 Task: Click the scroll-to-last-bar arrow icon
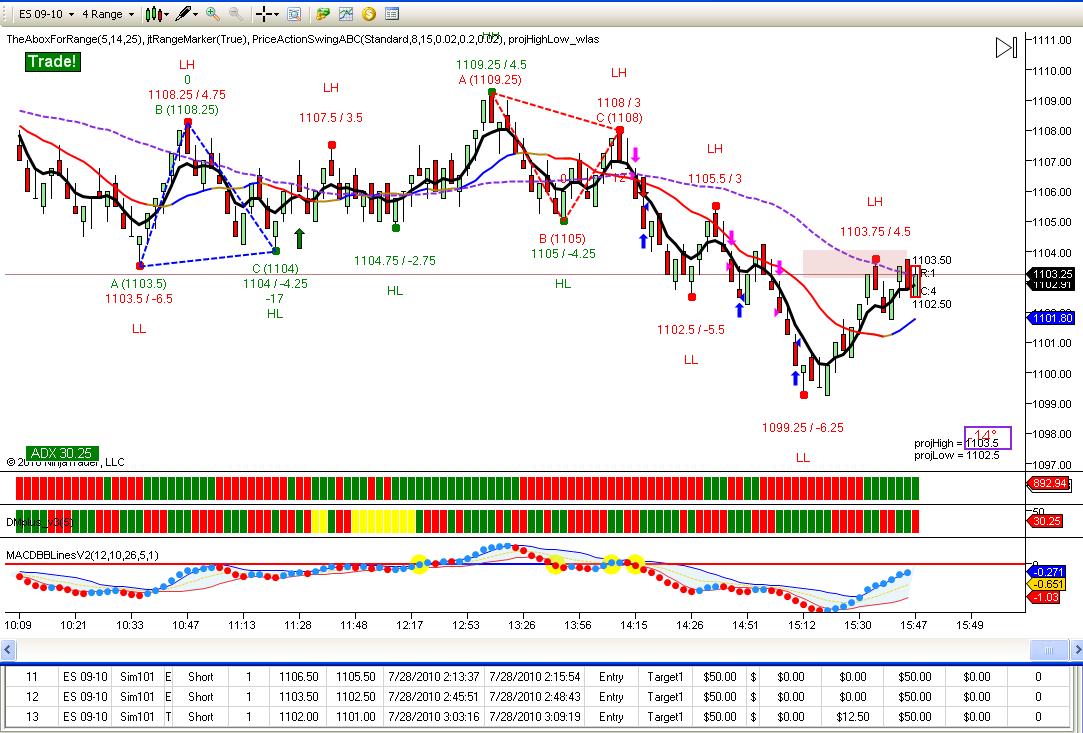1006,47
